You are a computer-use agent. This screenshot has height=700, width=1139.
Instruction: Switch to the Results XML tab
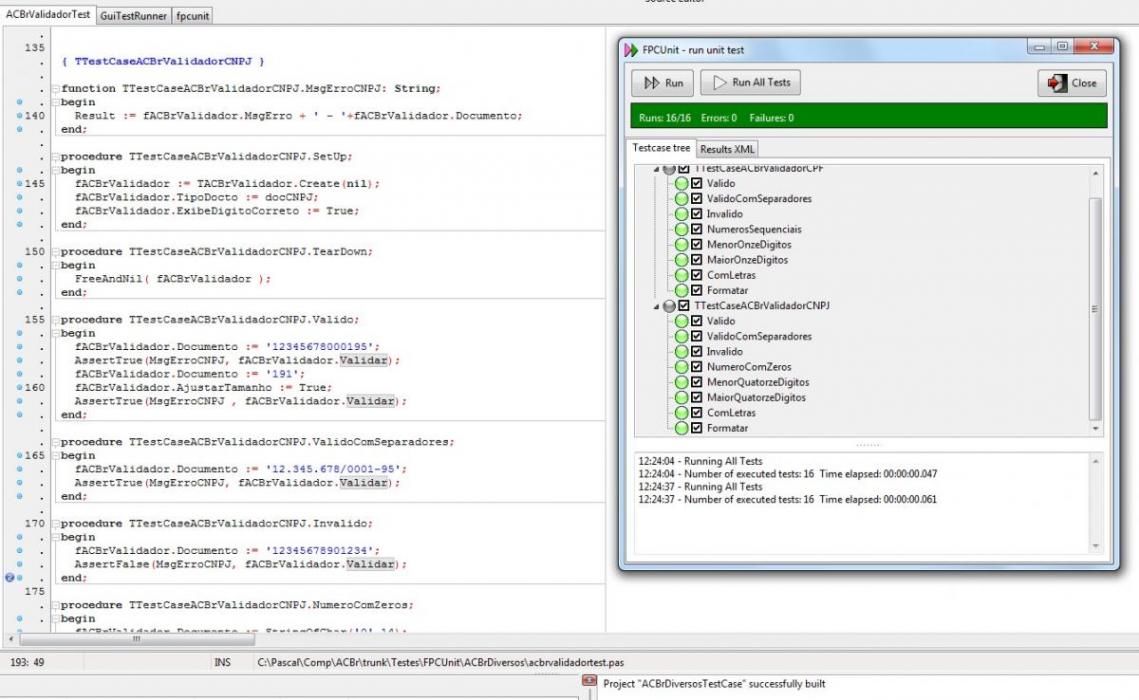pos(727,149)
